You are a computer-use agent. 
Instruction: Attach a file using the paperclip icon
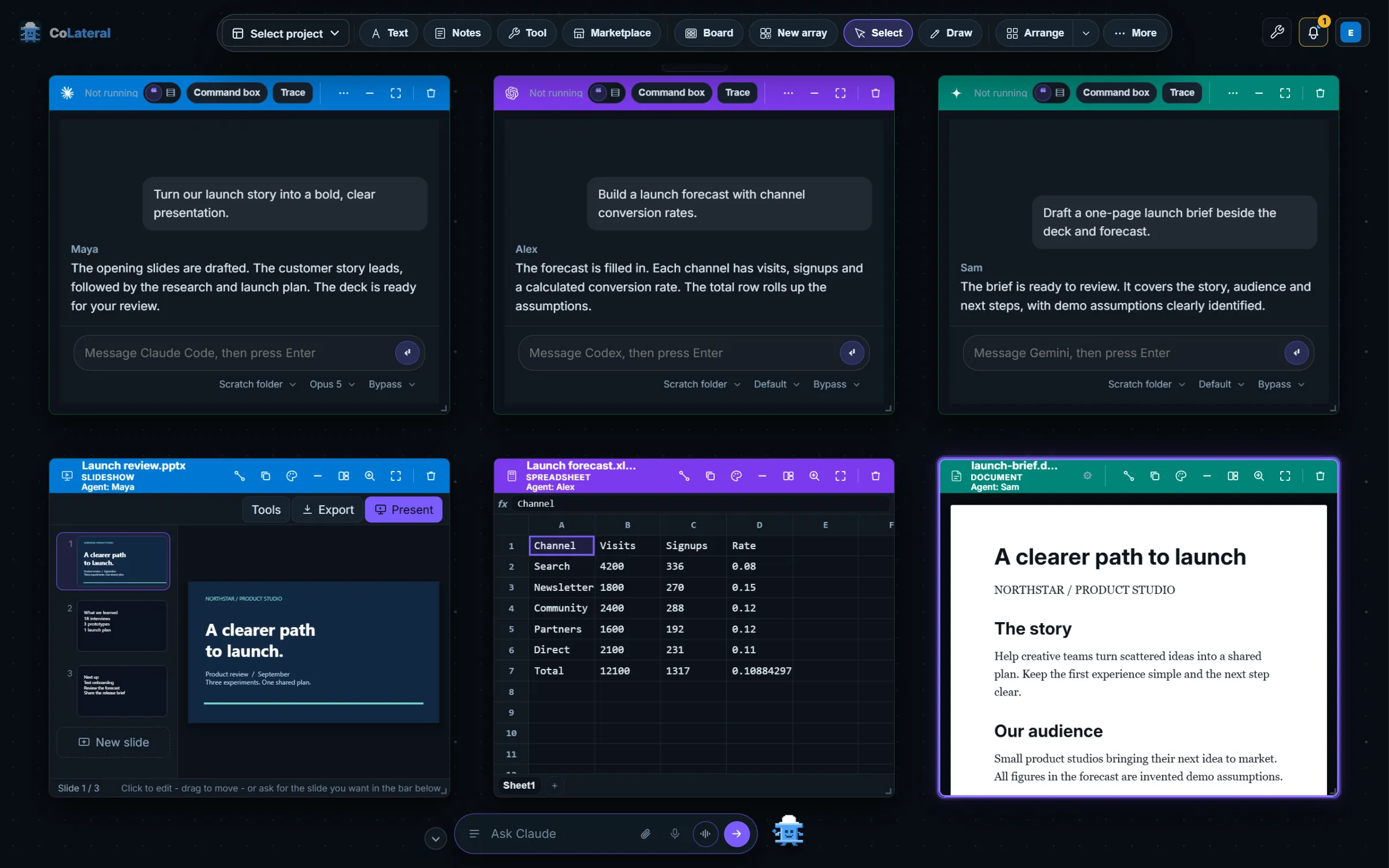point(645,833)
